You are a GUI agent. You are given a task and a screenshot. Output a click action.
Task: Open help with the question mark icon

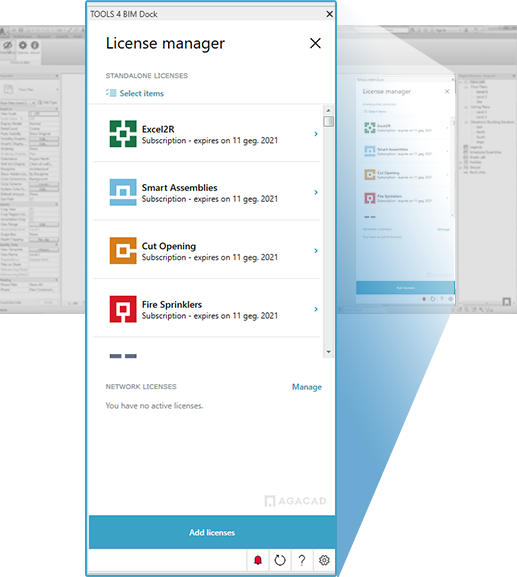click(x=302, y=560)
